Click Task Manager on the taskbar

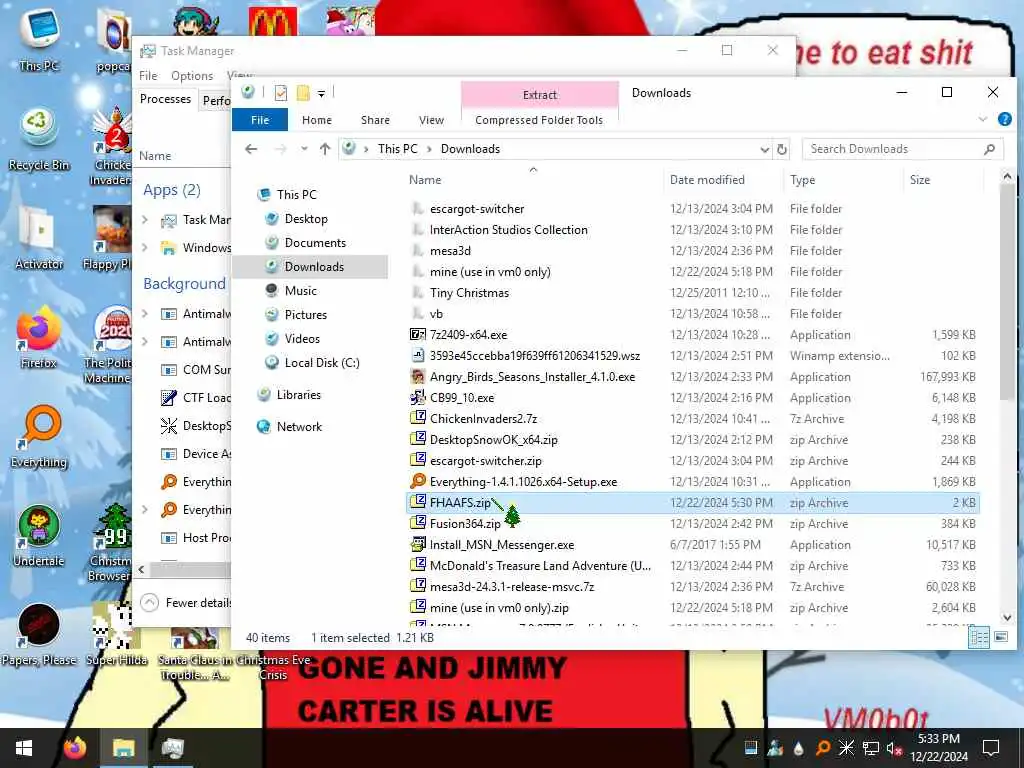coord(172,748)
